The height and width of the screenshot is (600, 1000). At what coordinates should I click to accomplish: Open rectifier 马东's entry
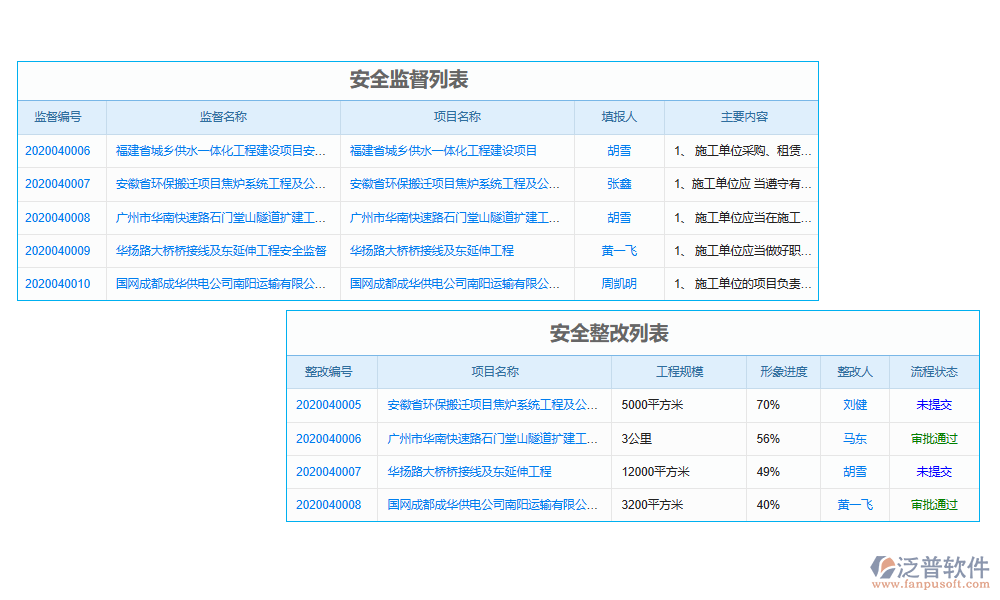855,439
